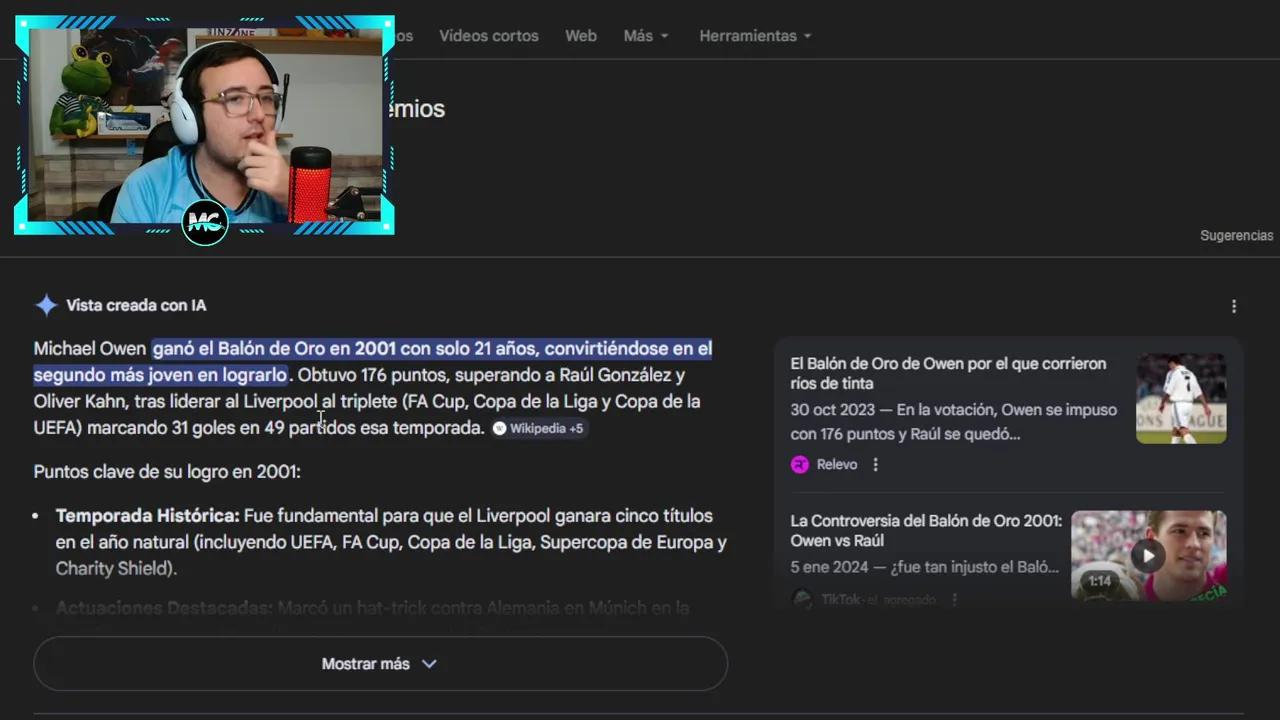
Task: Click the MC logo on webcam overlay
Action: [x=205, y=222]
